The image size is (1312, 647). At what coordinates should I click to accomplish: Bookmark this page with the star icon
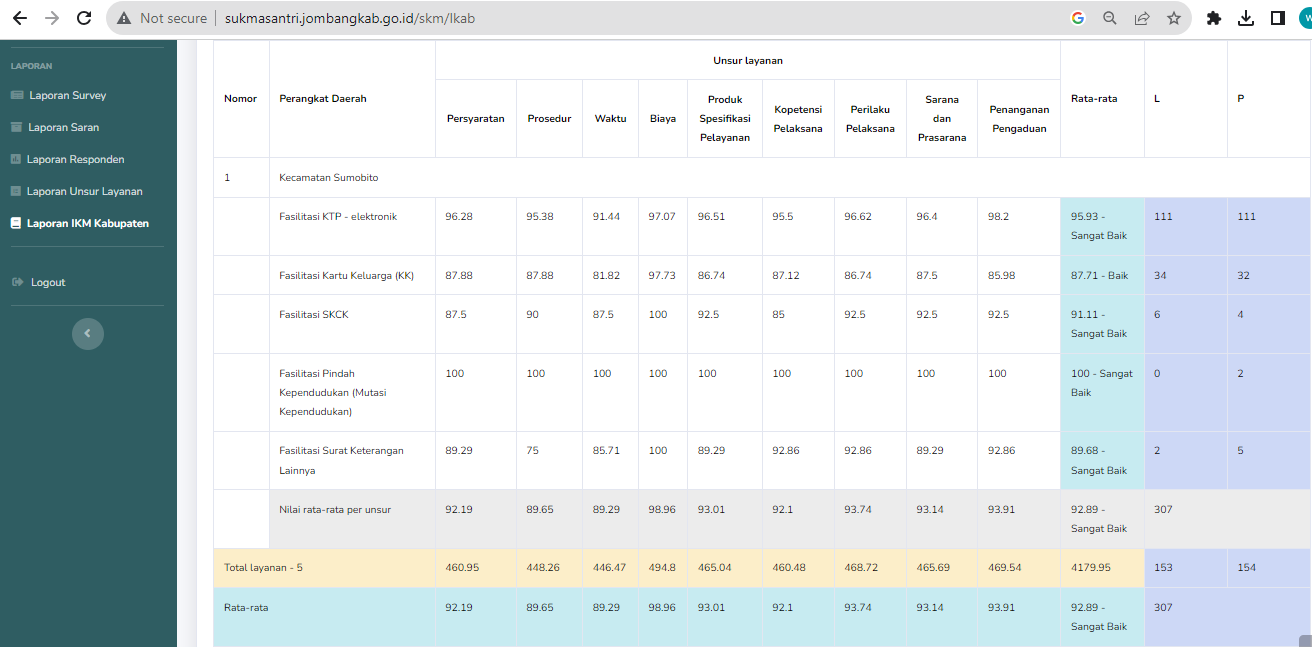click(1173, 18)
